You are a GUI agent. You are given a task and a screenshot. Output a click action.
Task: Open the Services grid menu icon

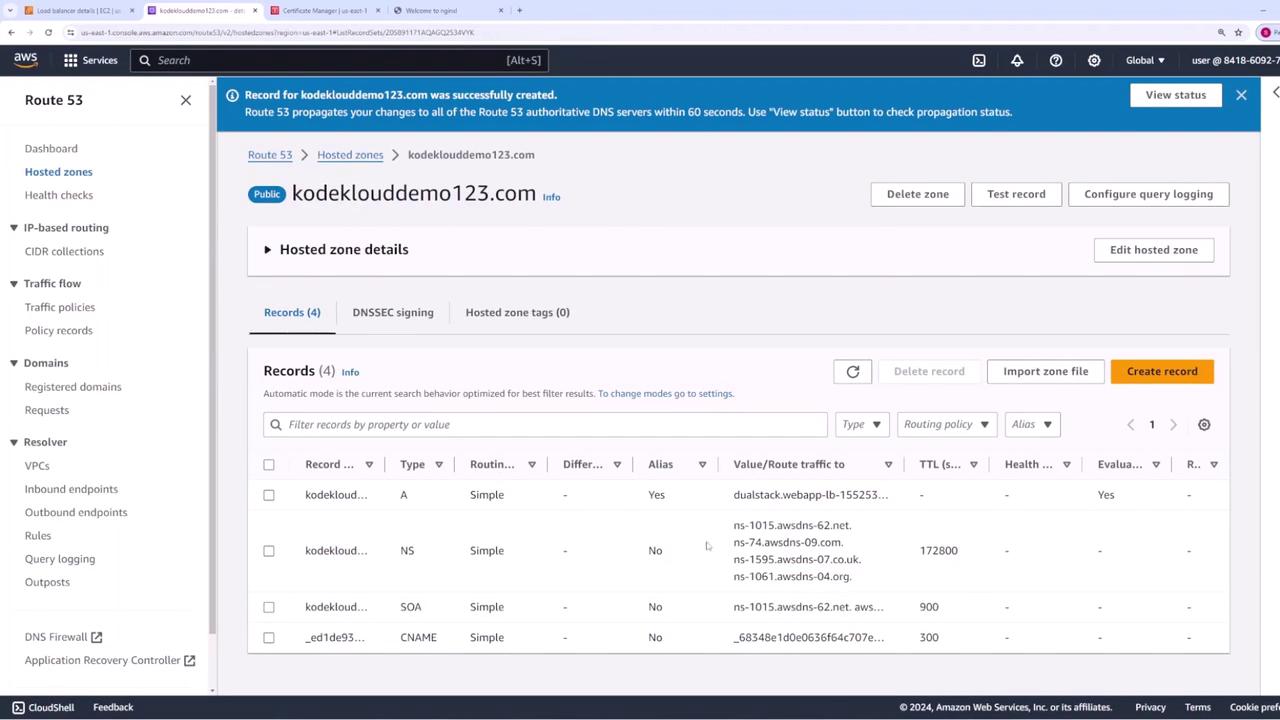71,60
